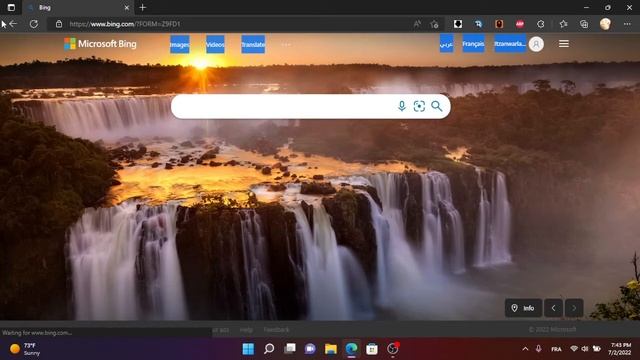Switch the language to Français
The image size is (640, 360).
click(x=473, y=44)
